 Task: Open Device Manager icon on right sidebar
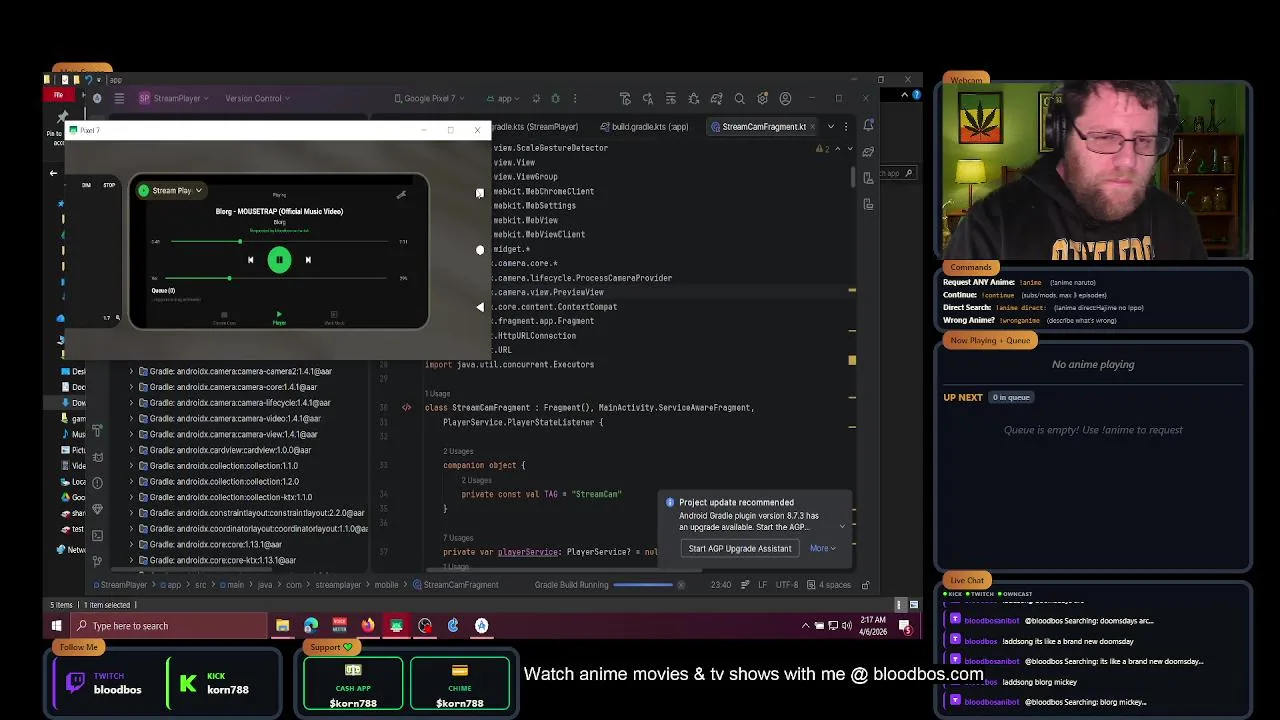[x=868, y=178]
